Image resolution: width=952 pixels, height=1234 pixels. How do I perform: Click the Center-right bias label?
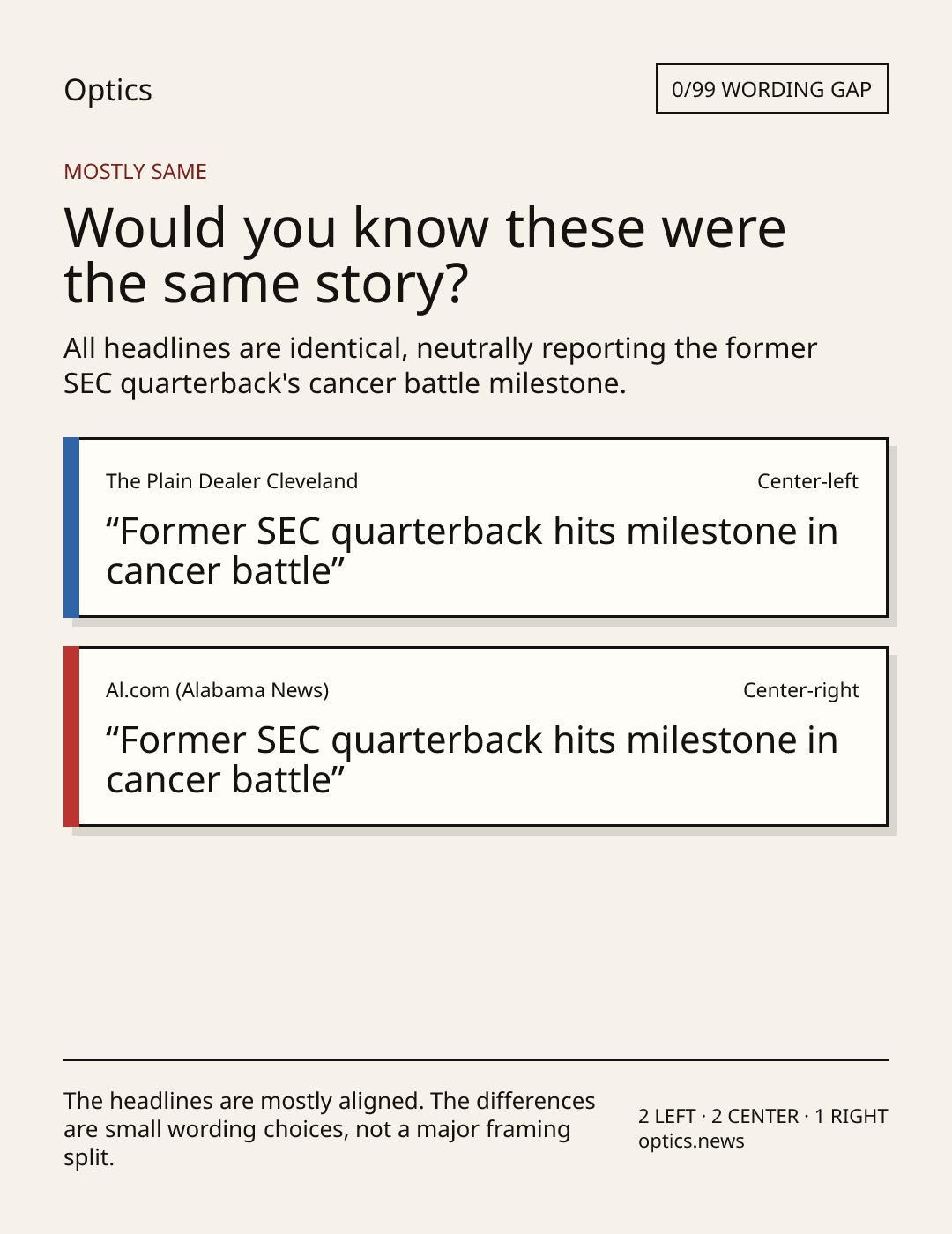(x=800, y=690)
